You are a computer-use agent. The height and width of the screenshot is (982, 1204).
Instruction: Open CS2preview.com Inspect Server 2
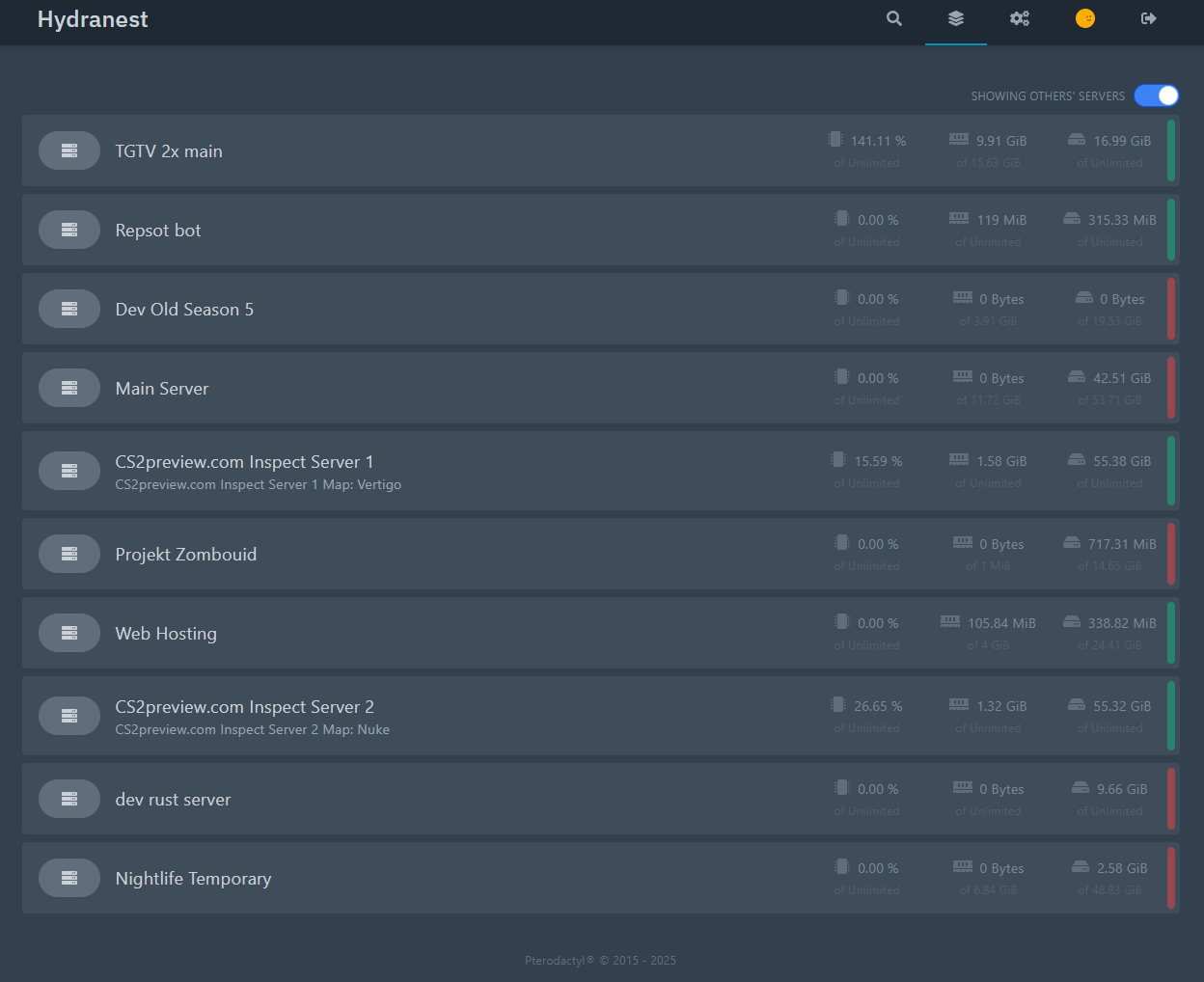tap(600, 716)
